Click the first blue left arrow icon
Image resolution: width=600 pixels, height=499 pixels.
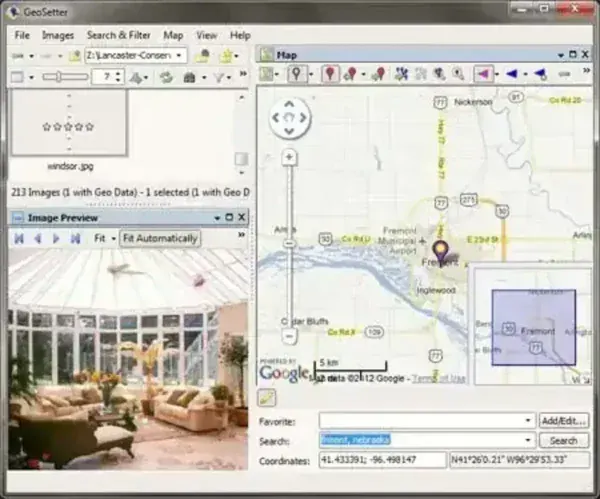point(512,74)
